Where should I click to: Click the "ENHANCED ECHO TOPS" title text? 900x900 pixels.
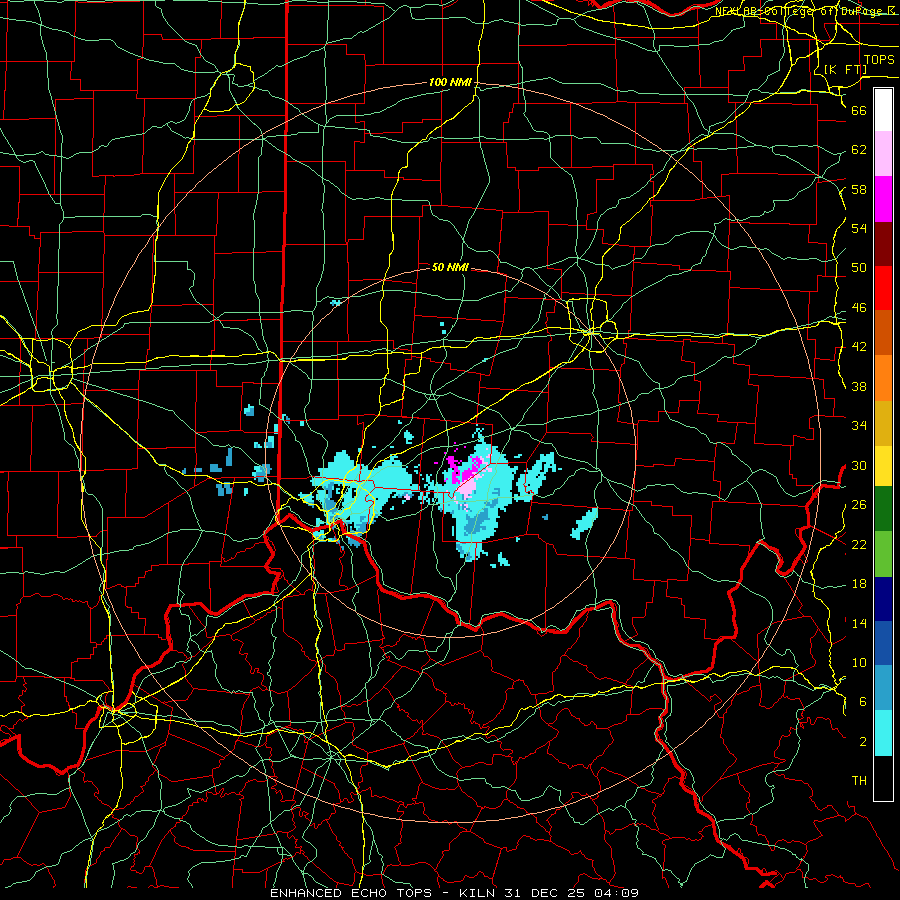point(351,893)
